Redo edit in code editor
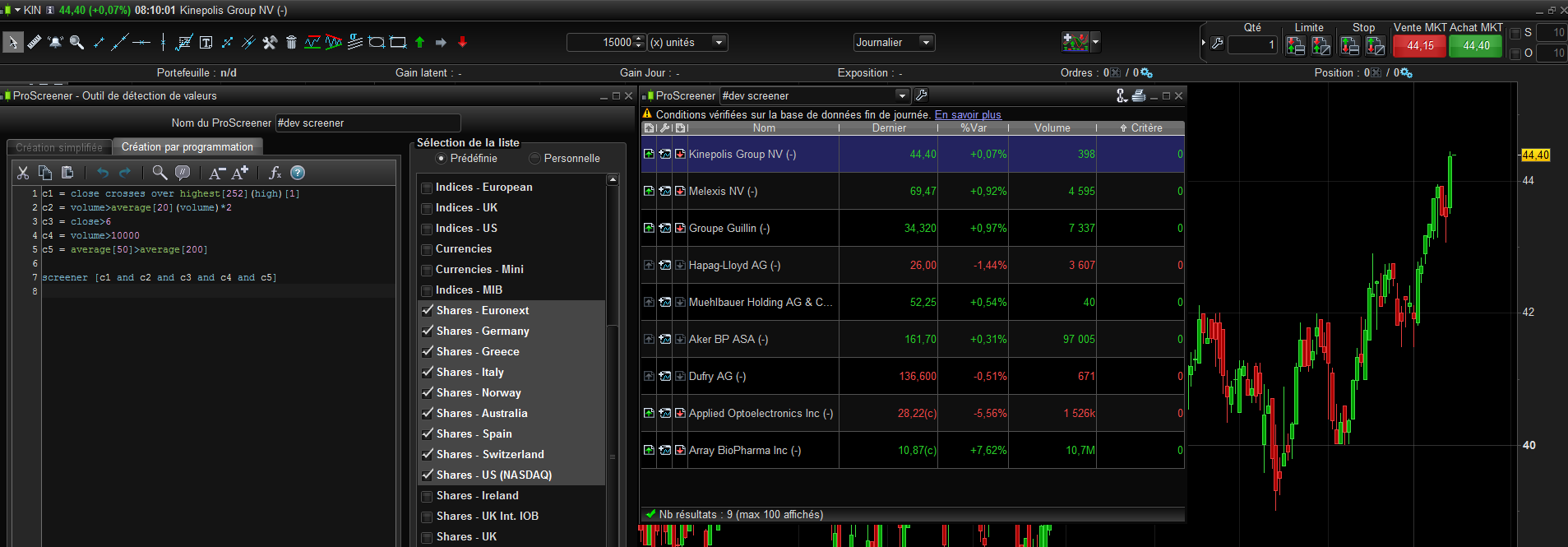 pos(125,173)
